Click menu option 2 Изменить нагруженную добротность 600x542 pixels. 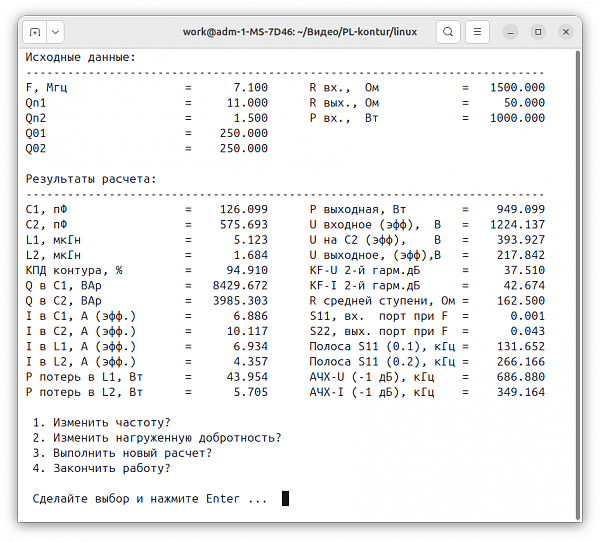click(x=155, y=437)
